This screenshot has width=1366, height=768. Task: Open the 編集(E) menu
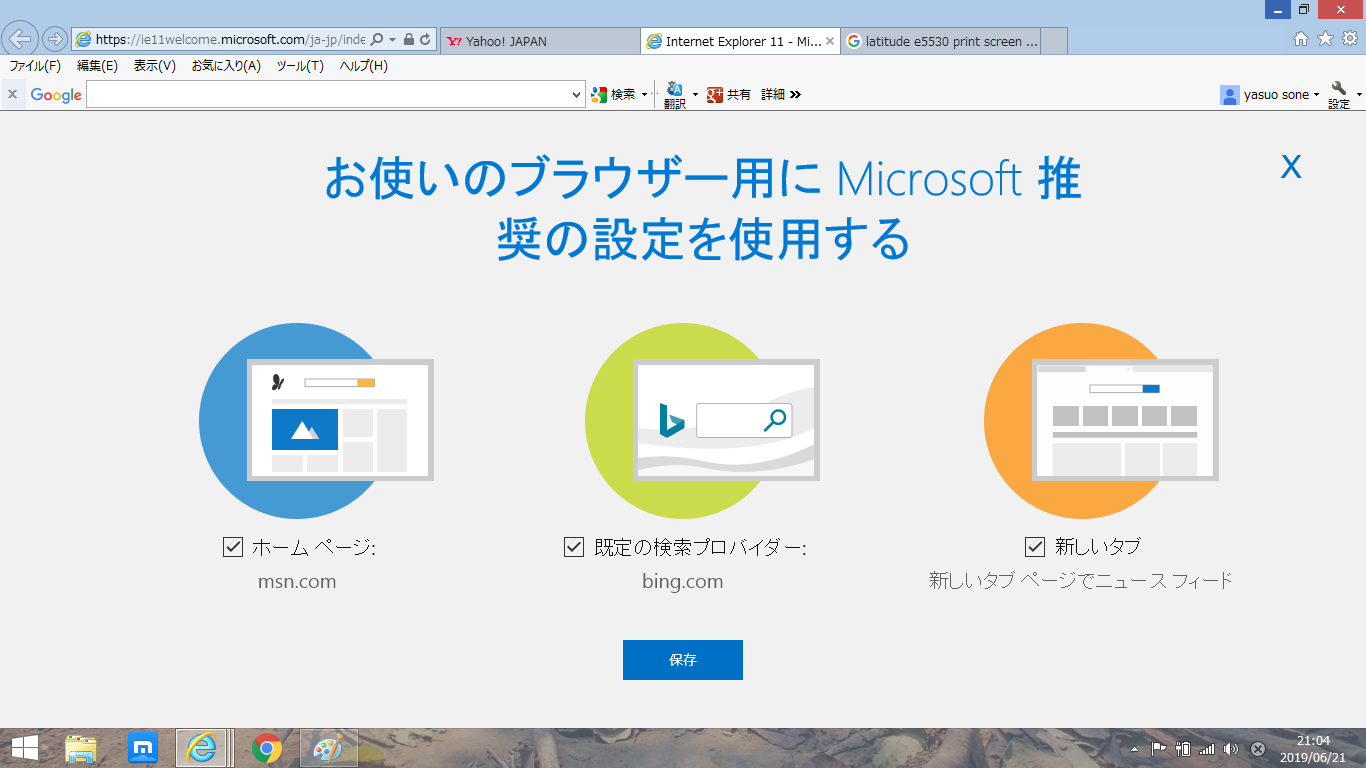(x=97, y=66)
